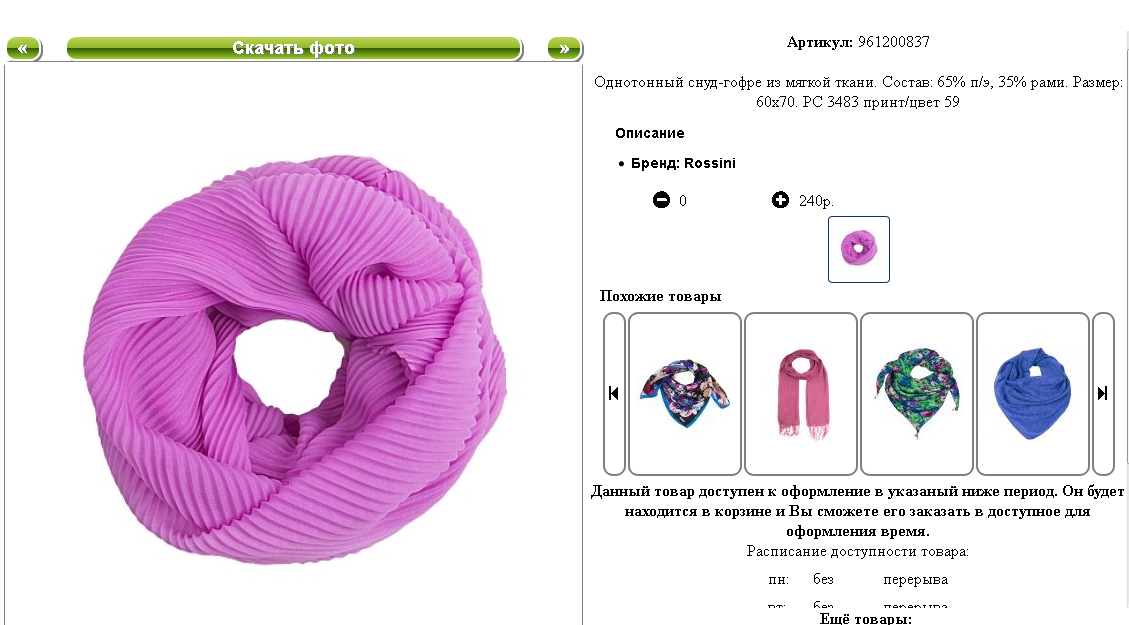This screenshot has width=1129, height=625.
Task: Go to previous product with « button
Action: point(23,48)
